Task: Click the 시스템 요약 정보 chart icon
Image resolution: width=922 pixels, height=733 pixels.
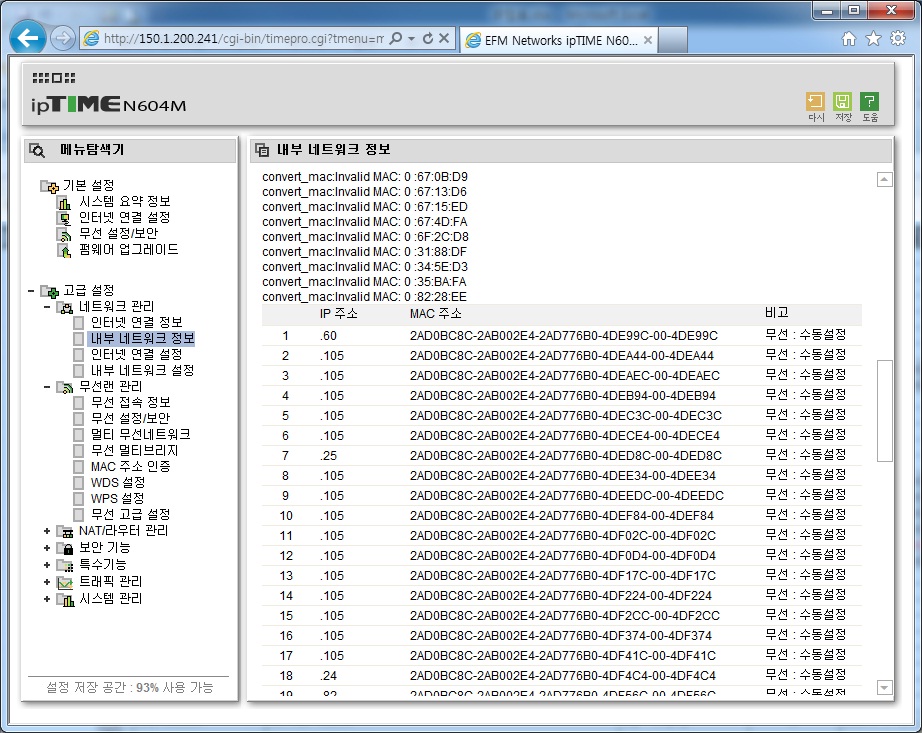Action: [x=64, y=203]
